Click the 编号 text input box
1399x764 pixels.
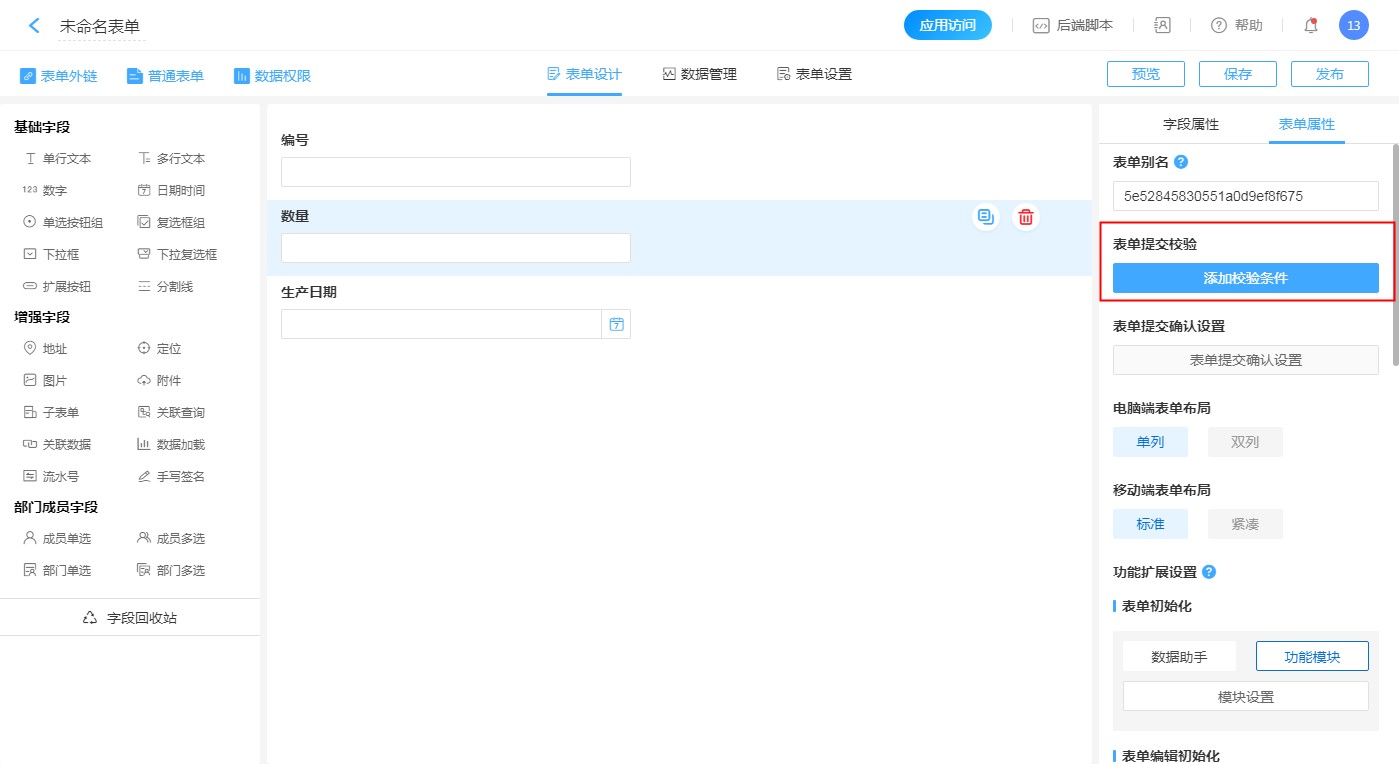(455, 172)
